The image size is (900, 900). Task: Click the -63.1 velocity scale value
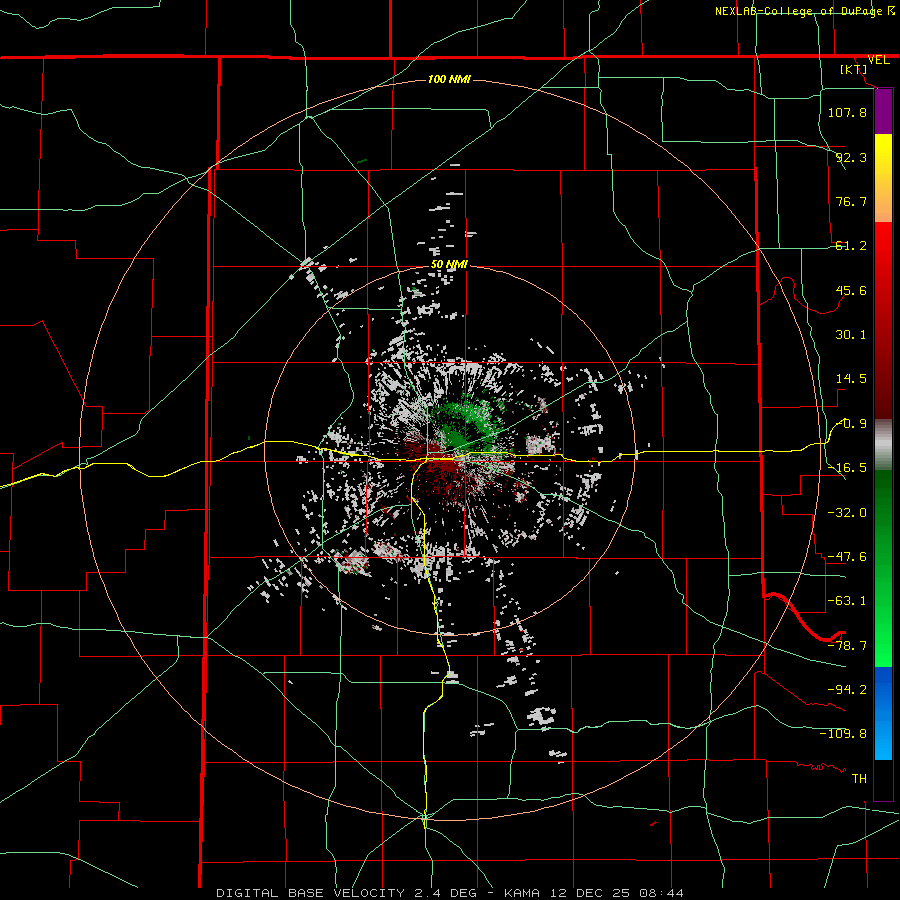[x=847, y=601]
